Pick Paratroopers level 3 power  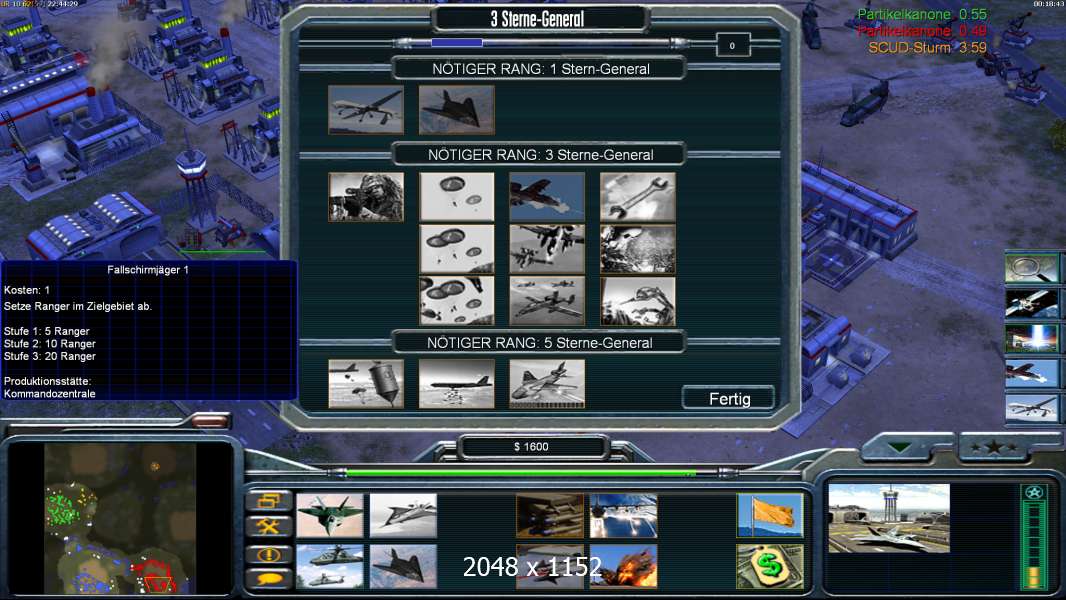[457, 301]
